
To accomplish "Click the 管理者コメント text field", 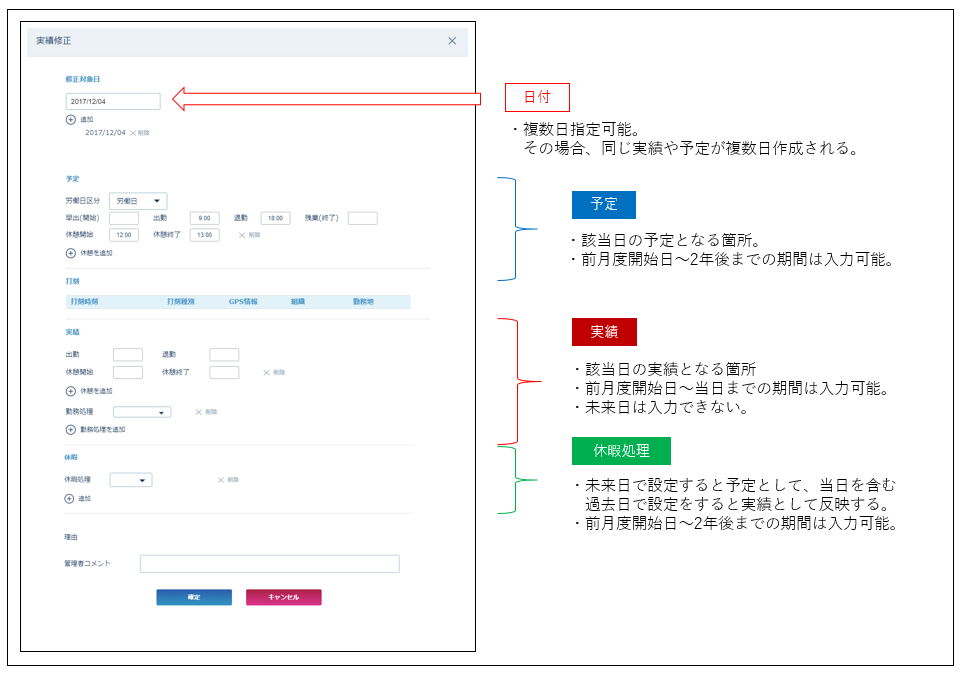I will [270, 564].
